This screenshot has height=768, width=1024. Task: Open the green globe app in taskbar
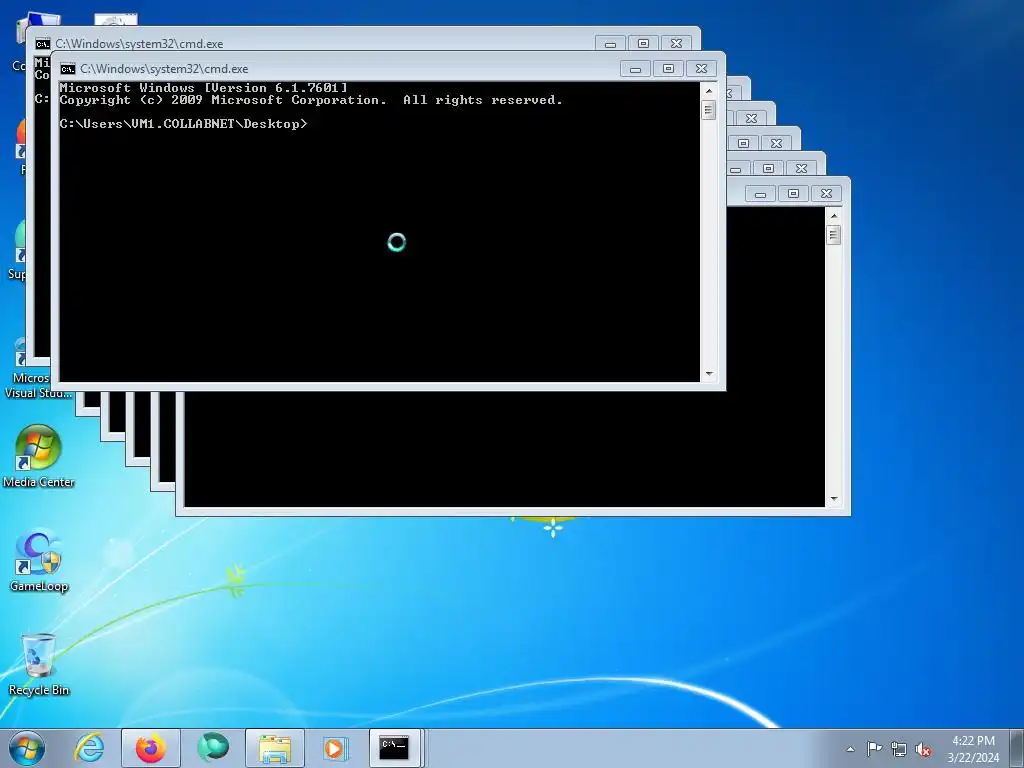(x=213, y=748)
